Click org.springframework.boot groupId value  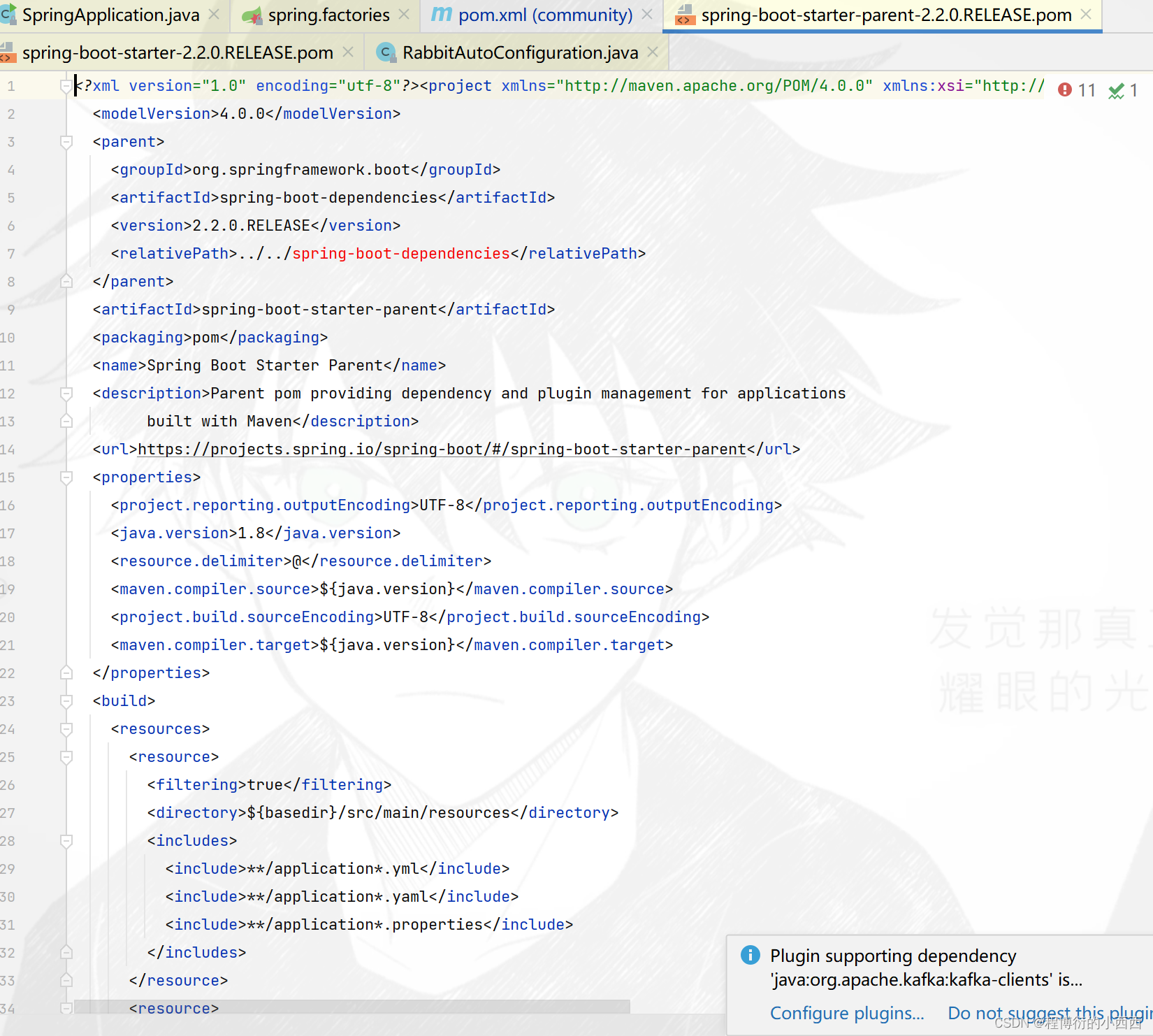pos(301,170)
